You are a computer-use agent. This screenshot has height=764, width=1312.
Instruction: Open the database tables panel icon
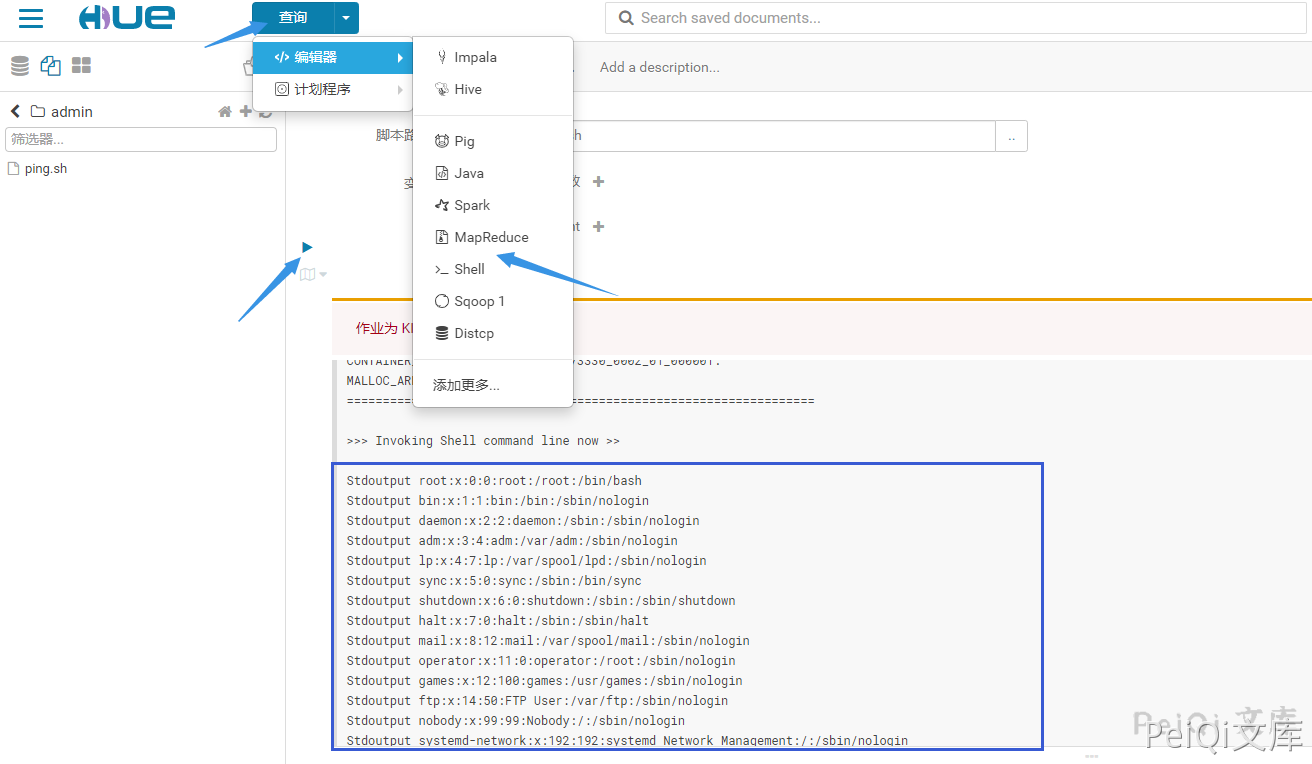click(20, 66)
